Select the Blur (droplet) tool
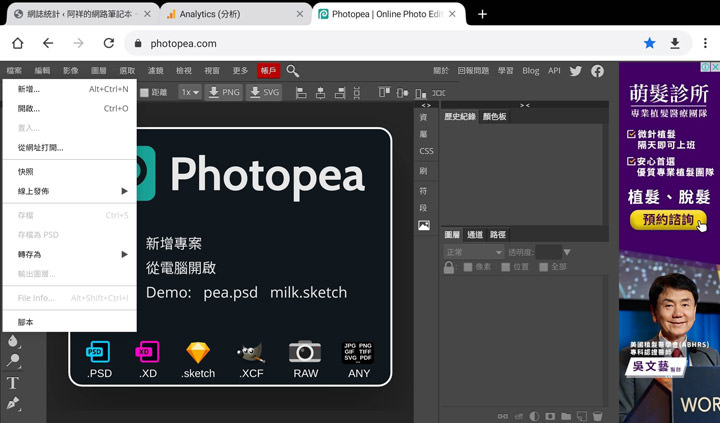 pyautogui.click(x=13, y=341)
